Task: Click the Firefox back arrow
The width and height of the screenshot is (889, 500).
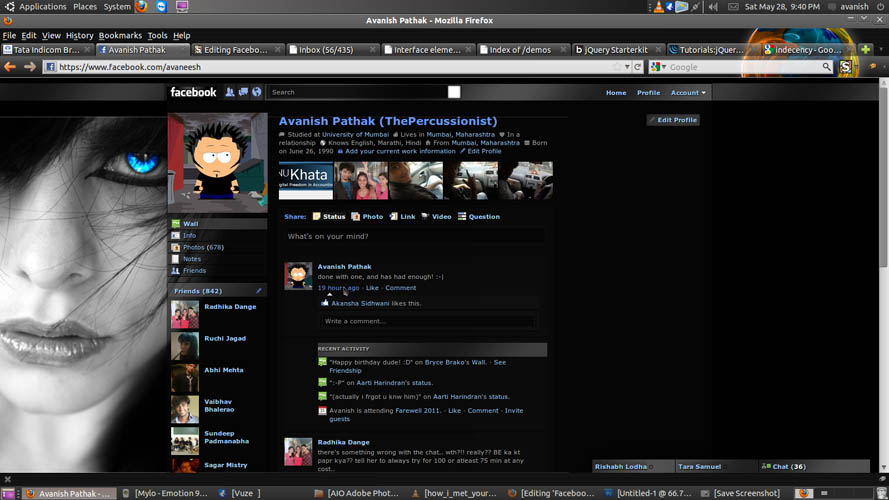Action: pos(10,67)
